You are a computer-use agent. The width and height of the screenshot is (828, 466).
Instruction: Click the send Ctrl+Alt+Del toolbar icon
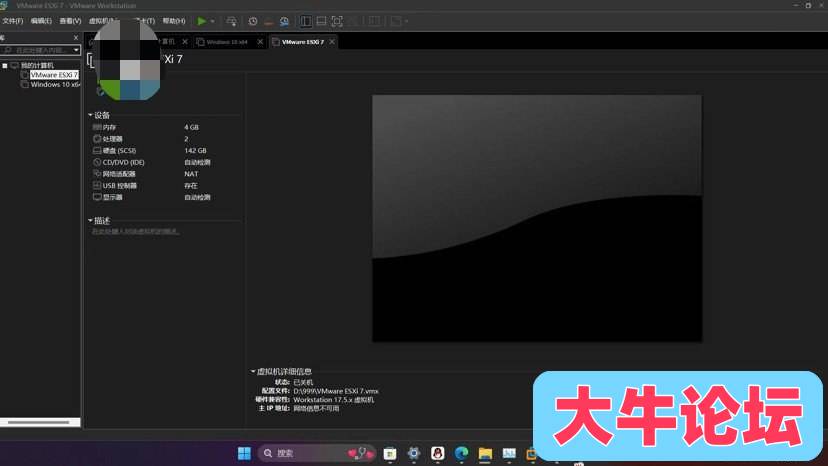click(231, 21)
